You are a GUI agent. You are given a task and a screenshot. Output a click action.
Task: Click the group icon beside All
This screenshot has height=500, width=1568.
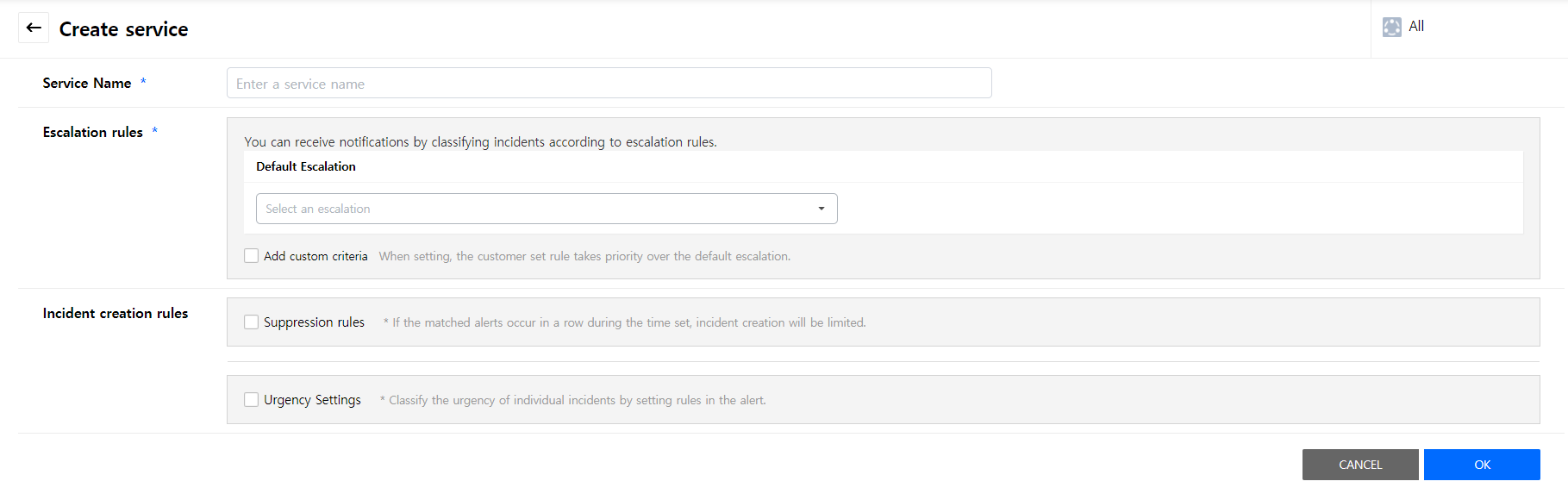pyautogui.click(x=1391, y=28)
